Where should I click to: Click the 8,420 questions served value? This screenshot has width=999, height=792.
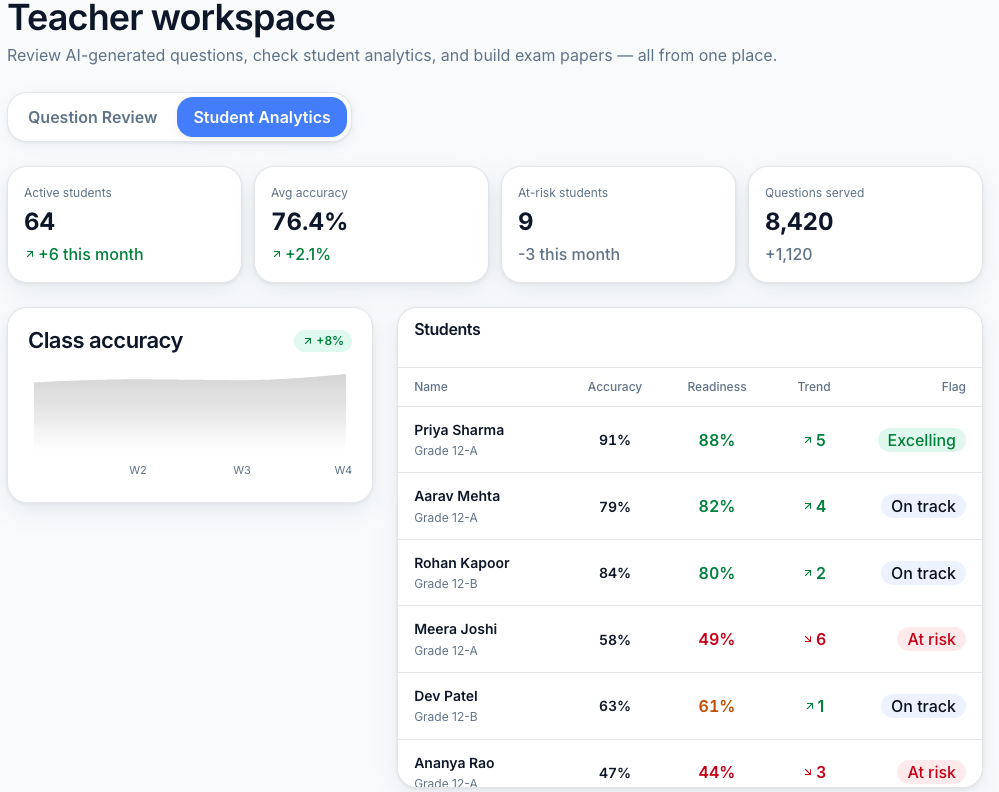[799, 222]
